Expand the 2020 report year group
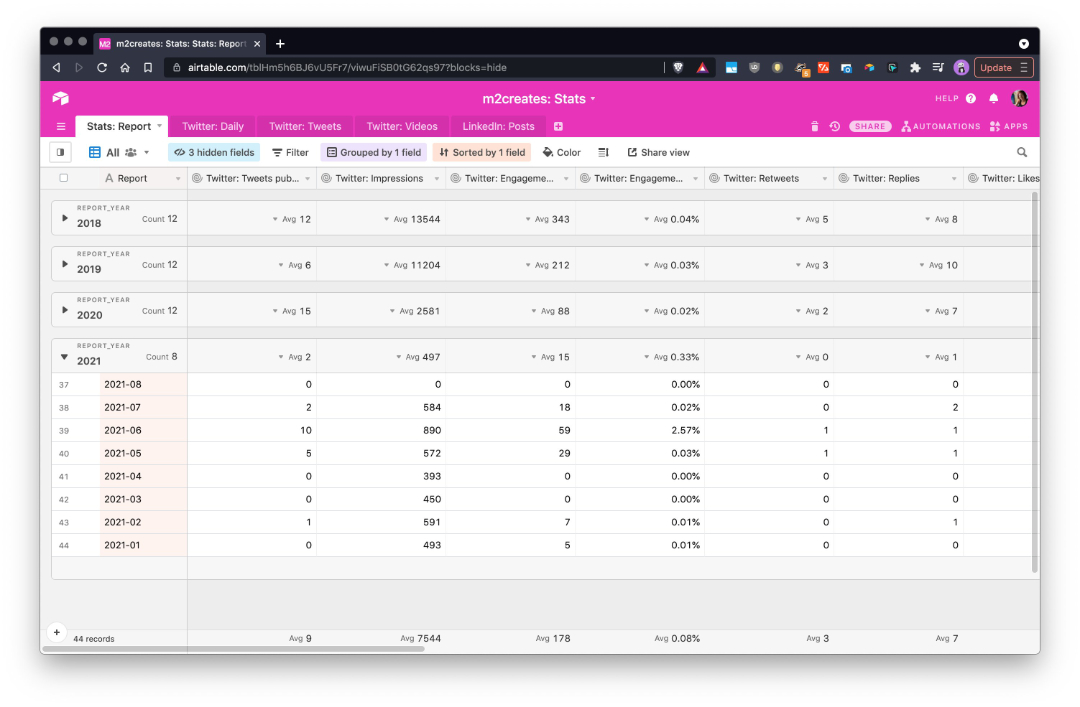 pyautogui.click(x=65, y=311)
